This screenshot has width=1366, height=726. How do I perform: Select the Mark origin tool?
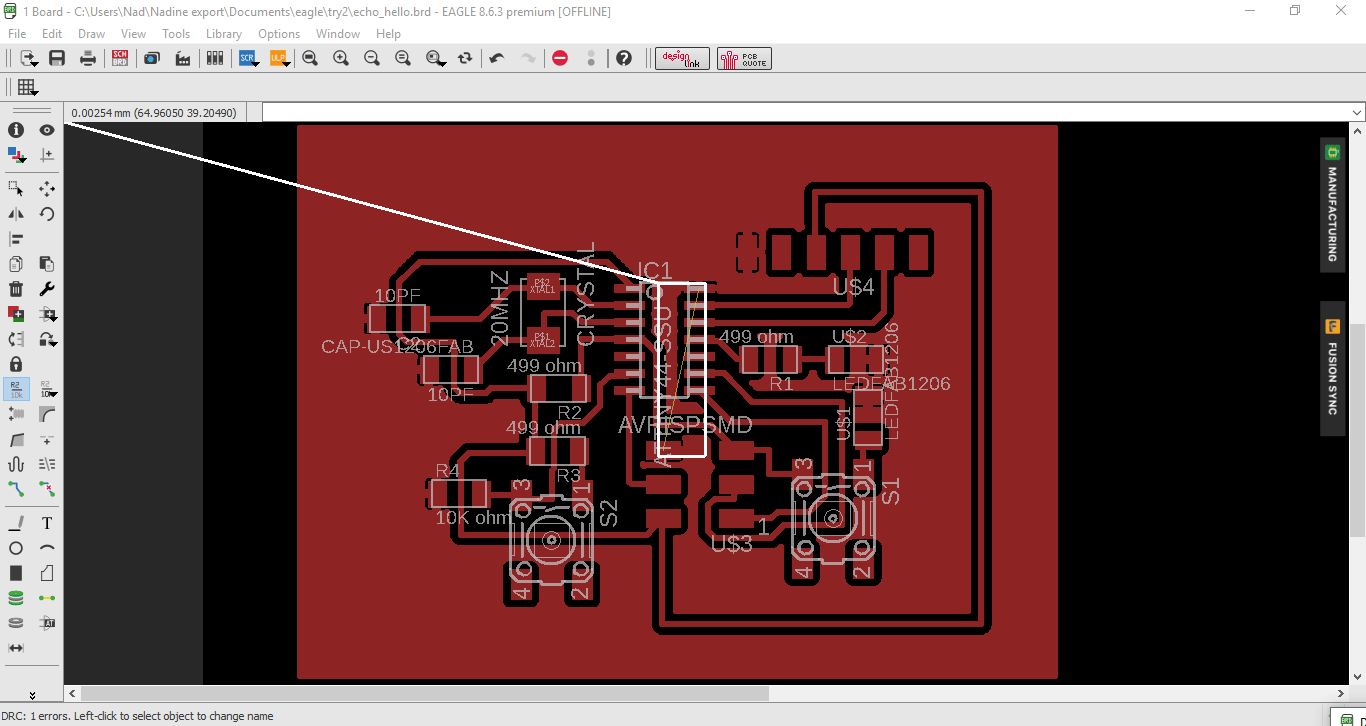46,155
